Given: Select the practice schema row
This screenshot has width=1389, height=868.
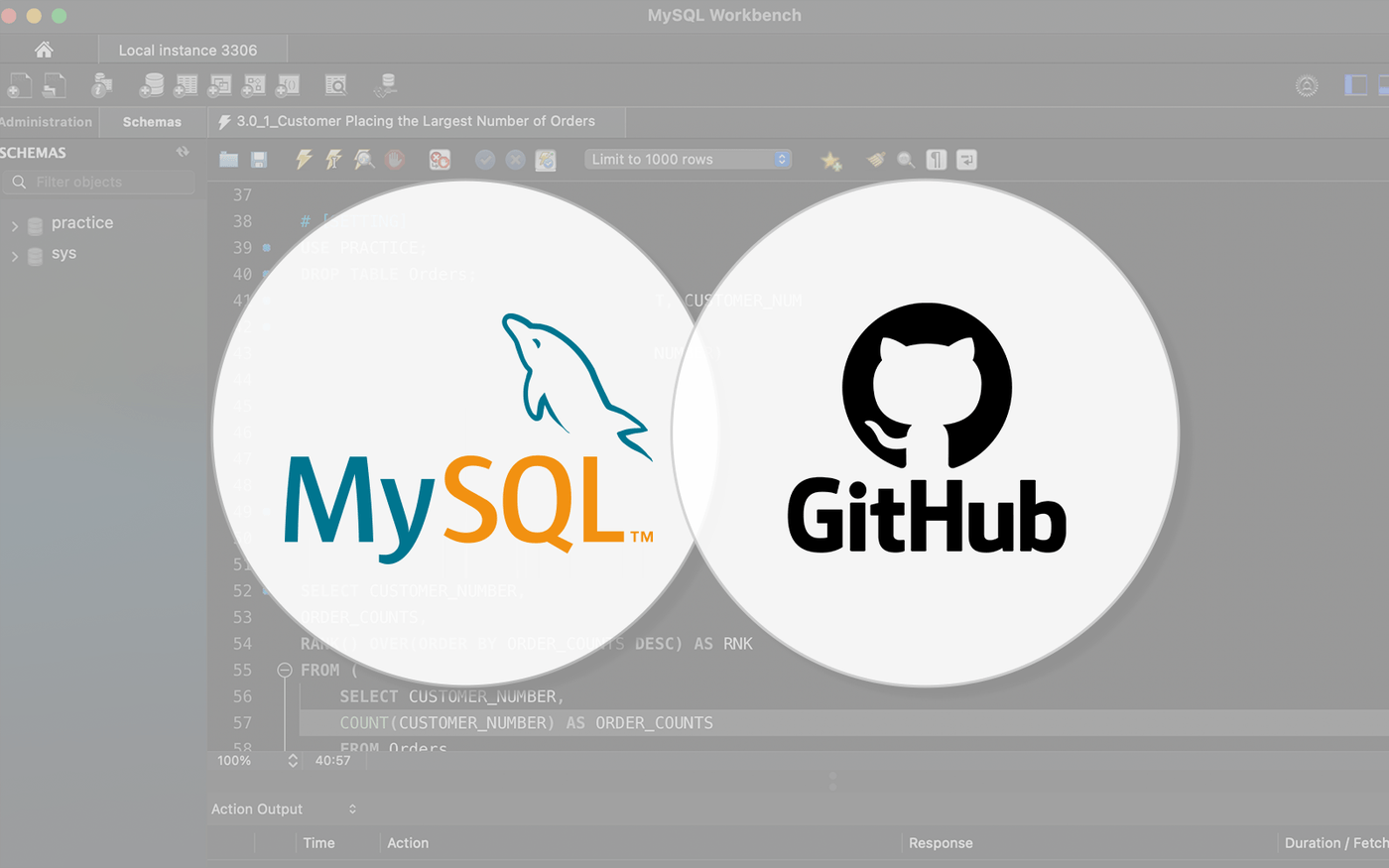Looking at the screenshot, I should click(x=103, y=223).
